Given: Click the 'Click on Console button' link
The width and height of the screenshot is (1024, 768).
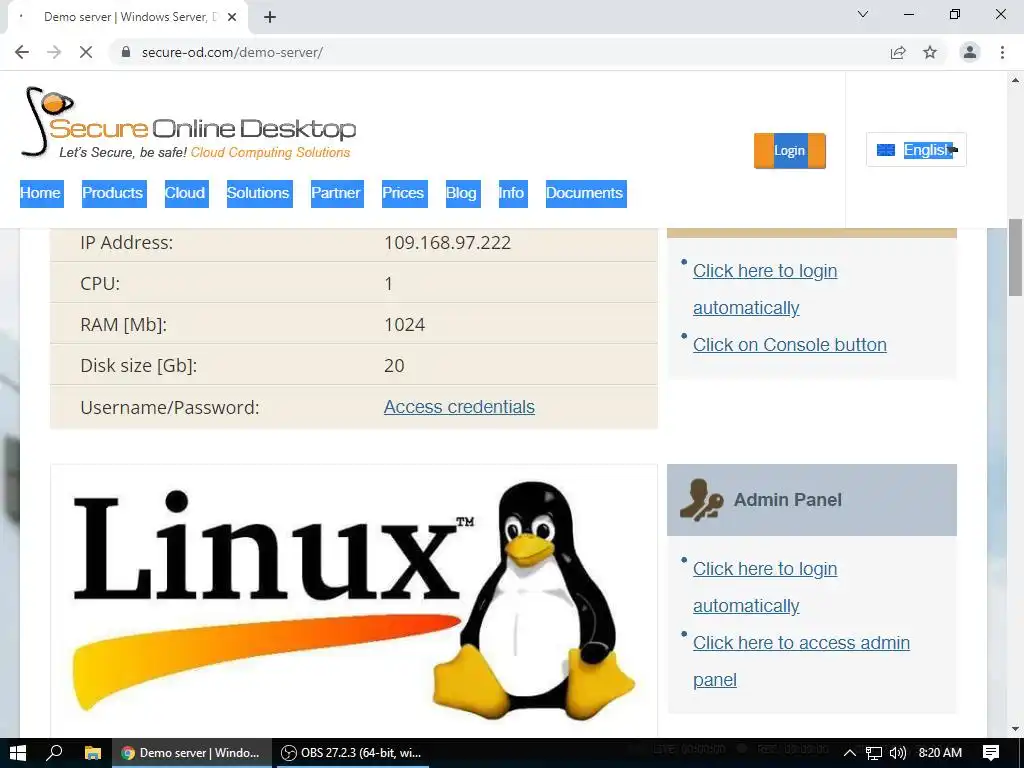Looking at the screenshot, I should 790,345.
